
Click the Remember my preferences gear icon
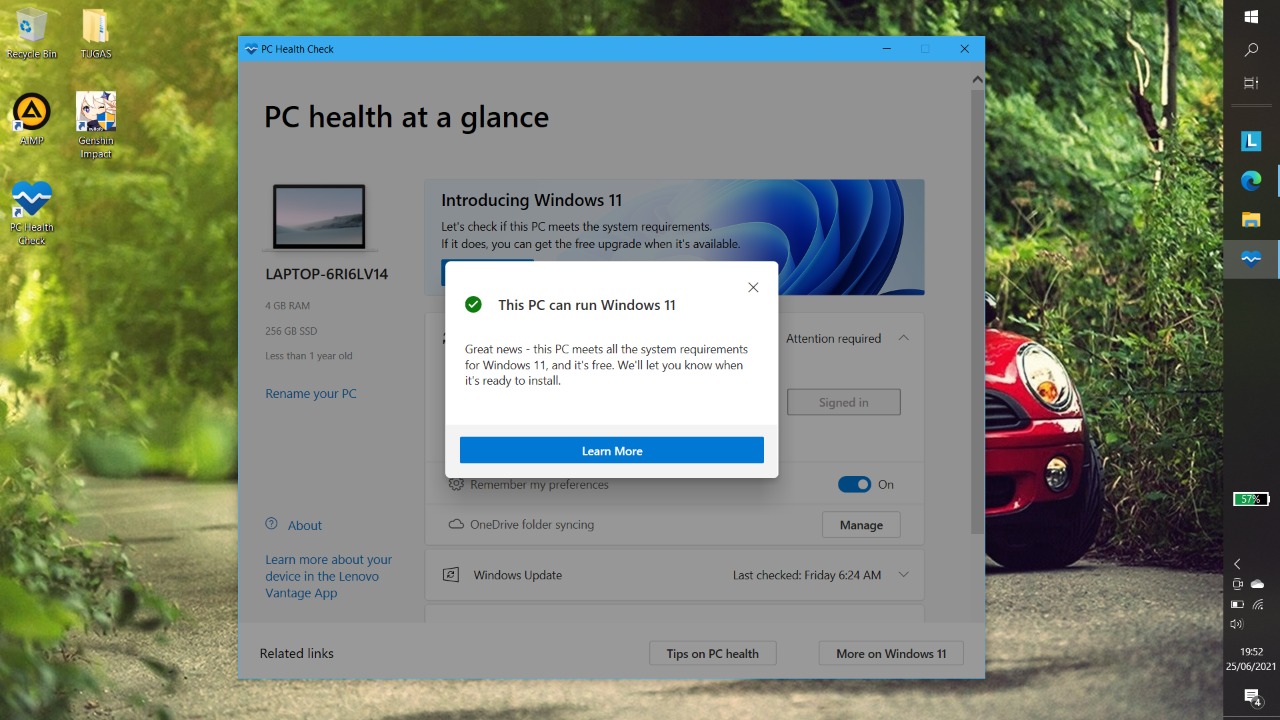(456, 484)
